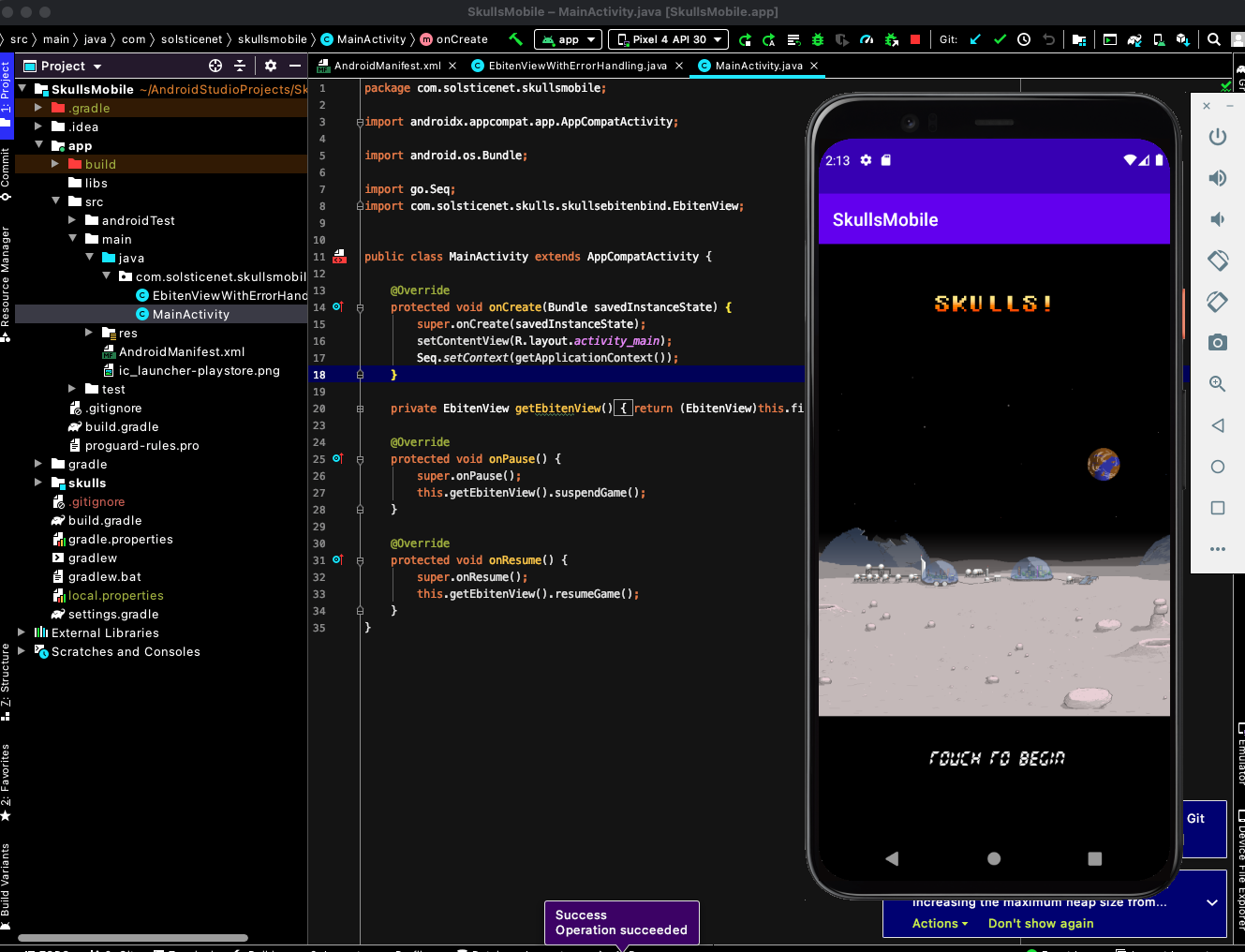Open the SDK Manager icon

point(1183,39)
